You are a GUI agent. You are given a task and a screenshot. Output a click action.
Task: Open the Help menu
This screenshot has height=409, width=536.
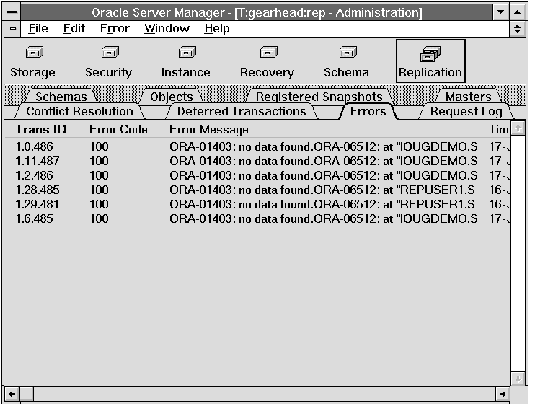tap(217, 29)
